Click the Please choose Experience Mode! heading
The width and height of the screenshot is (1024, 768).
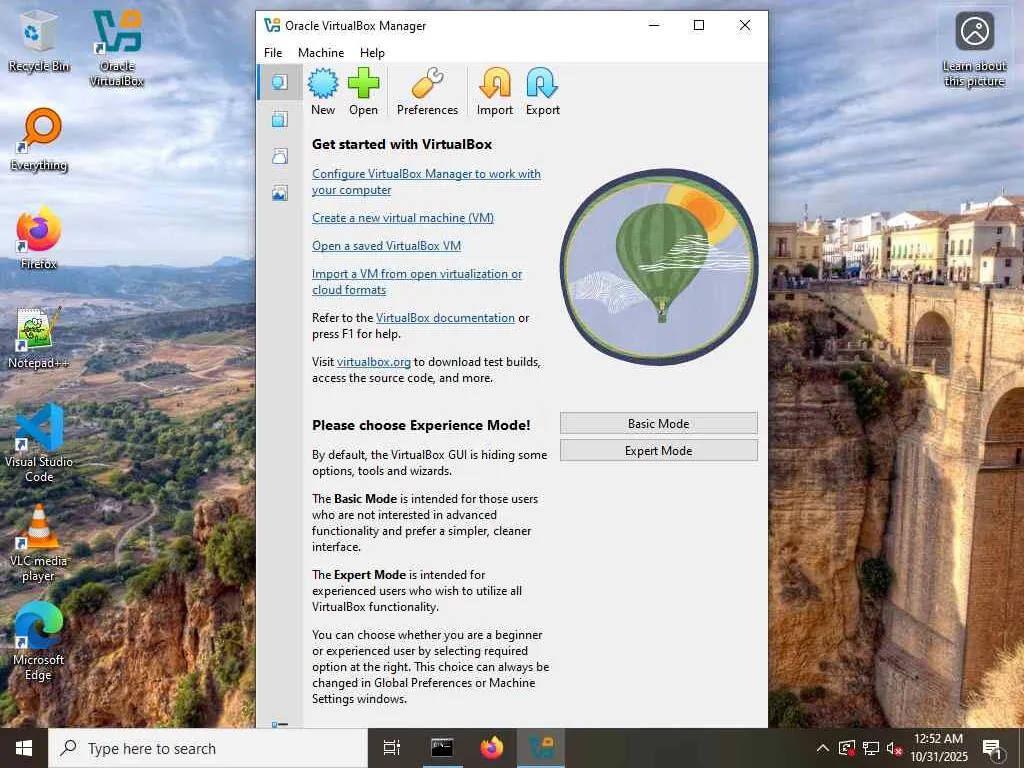tap(421, 425)
